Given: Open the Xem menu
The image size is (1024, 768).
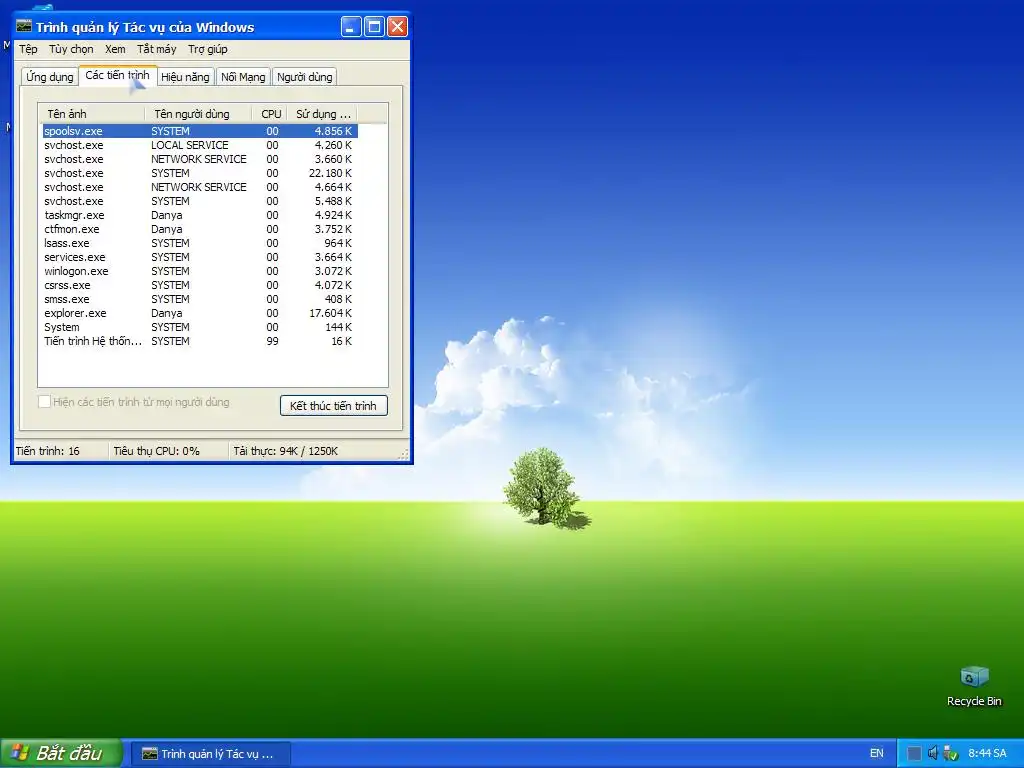Looking at the screenshot, I should pos(115,49).
